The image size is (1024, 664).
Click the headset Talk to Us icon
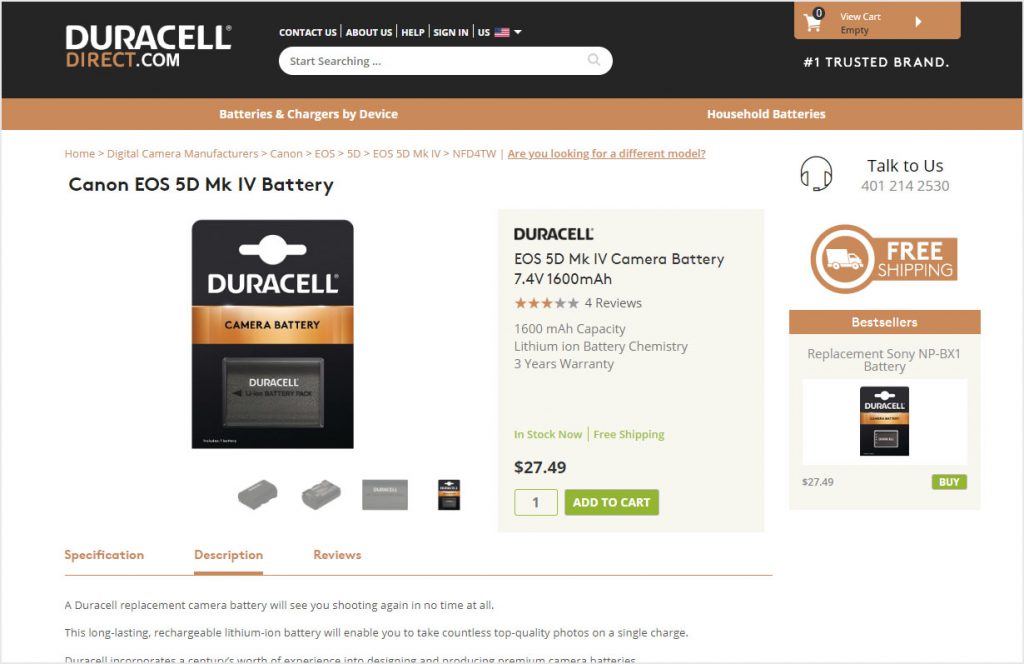[x=816, y=174]
